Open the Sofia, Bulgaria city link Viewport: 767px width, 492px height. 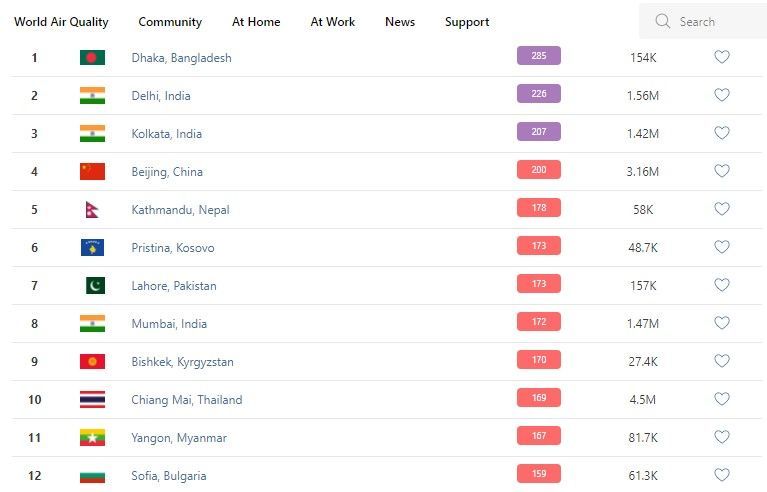(x=169, y=476)
